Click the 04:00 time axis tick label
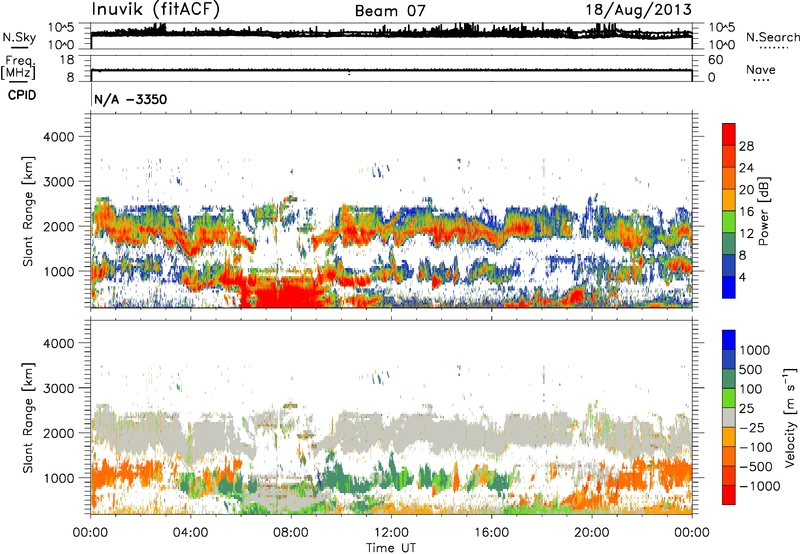Screen dimensions: 800x554 pos(190,533)
